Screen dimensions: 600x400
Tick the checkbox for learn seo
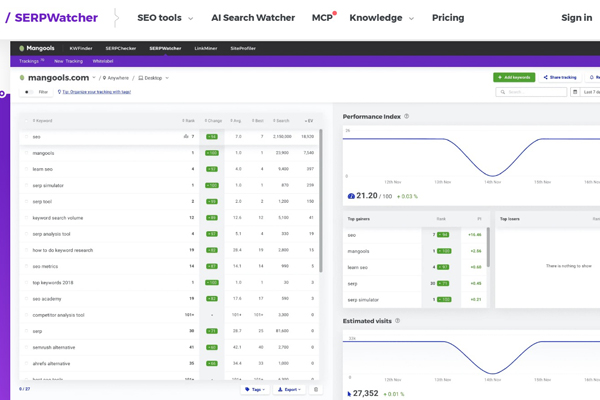tap(26, 169)
